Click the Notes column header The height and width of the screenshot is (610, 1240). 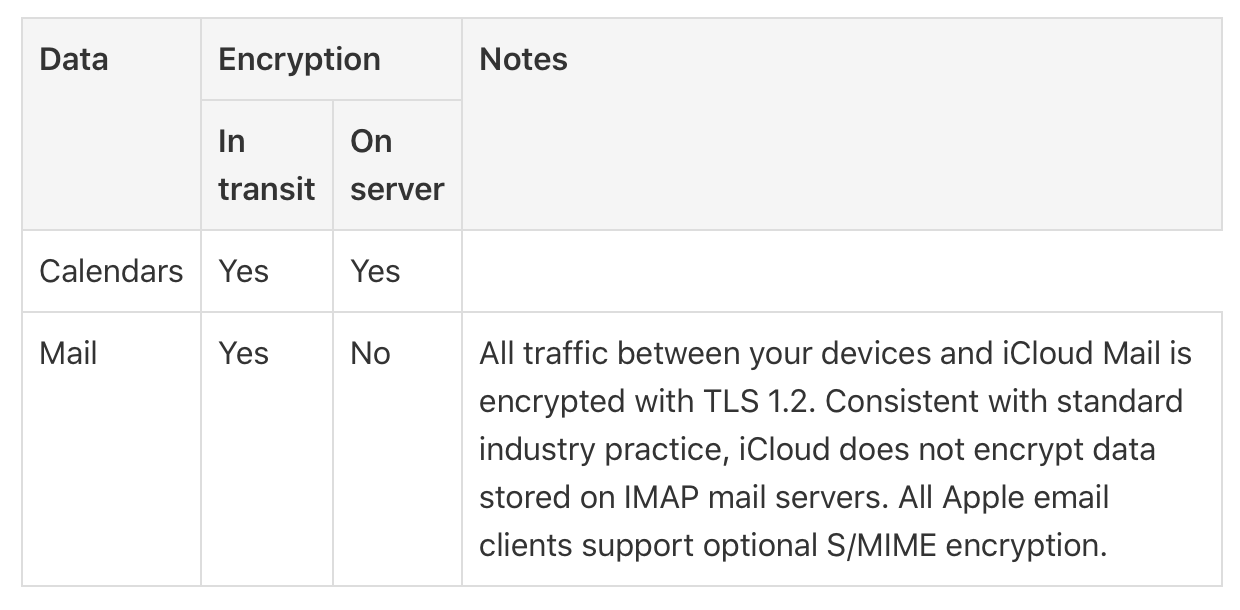click(x=523, y=59)
